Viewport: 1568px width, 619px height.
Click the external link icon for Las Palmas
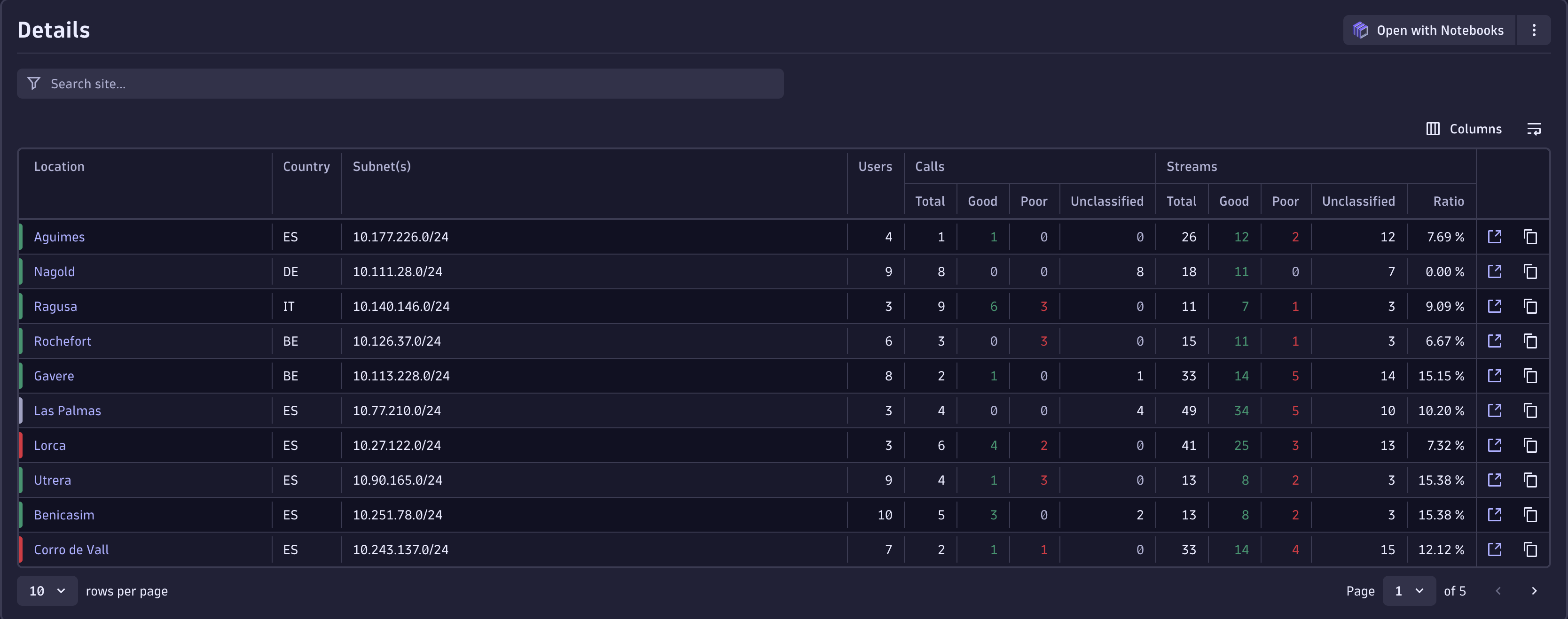[x=1496, y=410]
